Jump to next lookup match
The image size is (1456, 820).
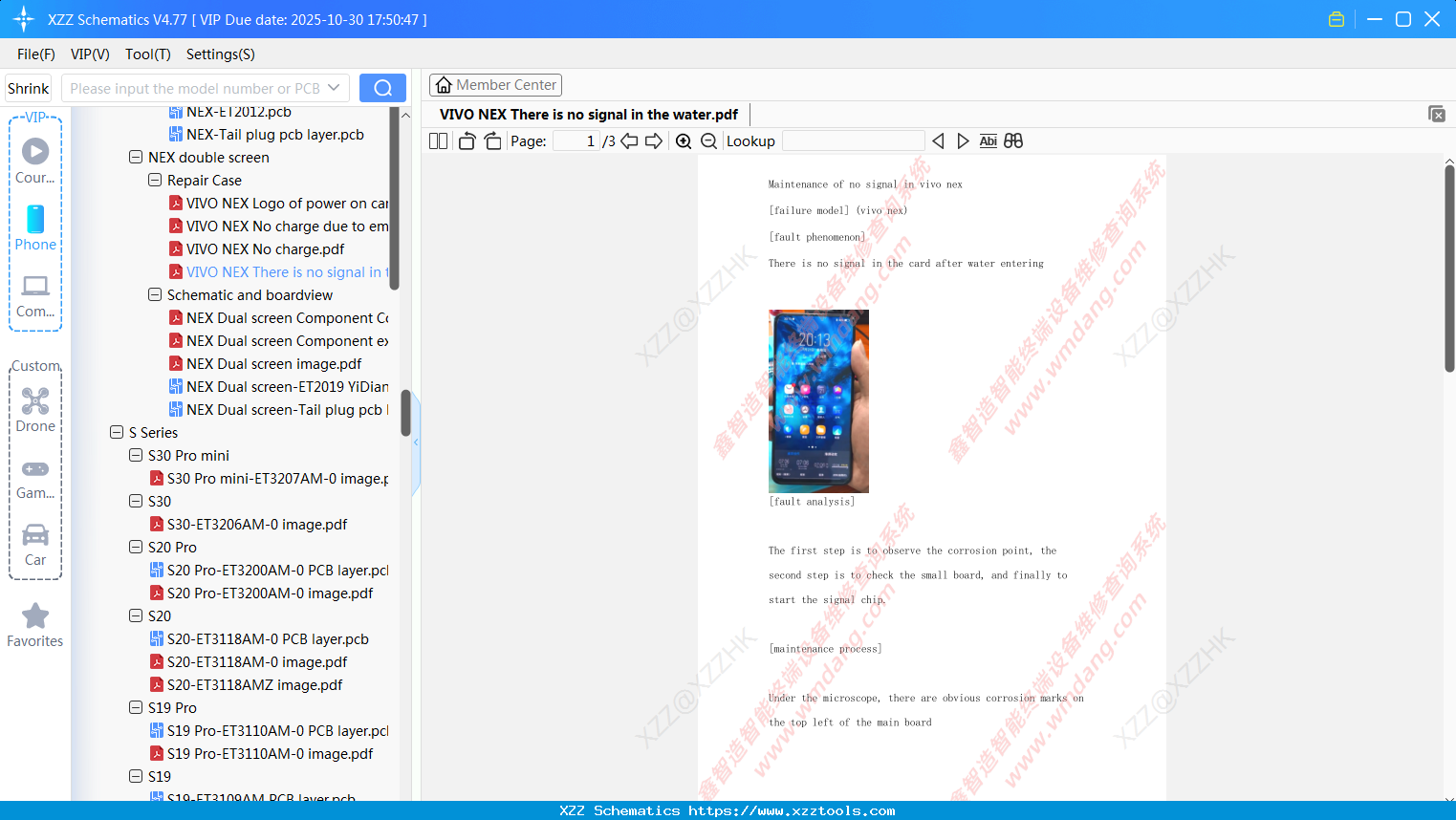click(x=963, y=141)
